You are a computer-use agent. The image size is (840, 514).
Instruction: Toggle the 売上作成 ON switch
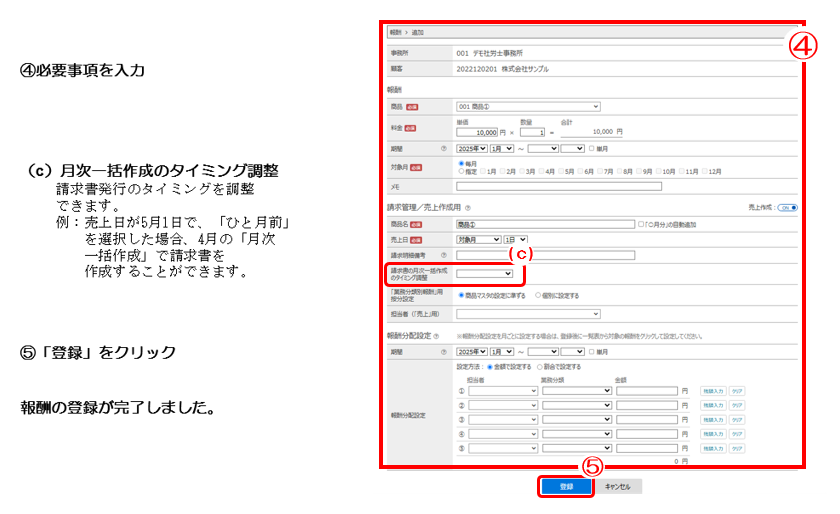[787, 207]
